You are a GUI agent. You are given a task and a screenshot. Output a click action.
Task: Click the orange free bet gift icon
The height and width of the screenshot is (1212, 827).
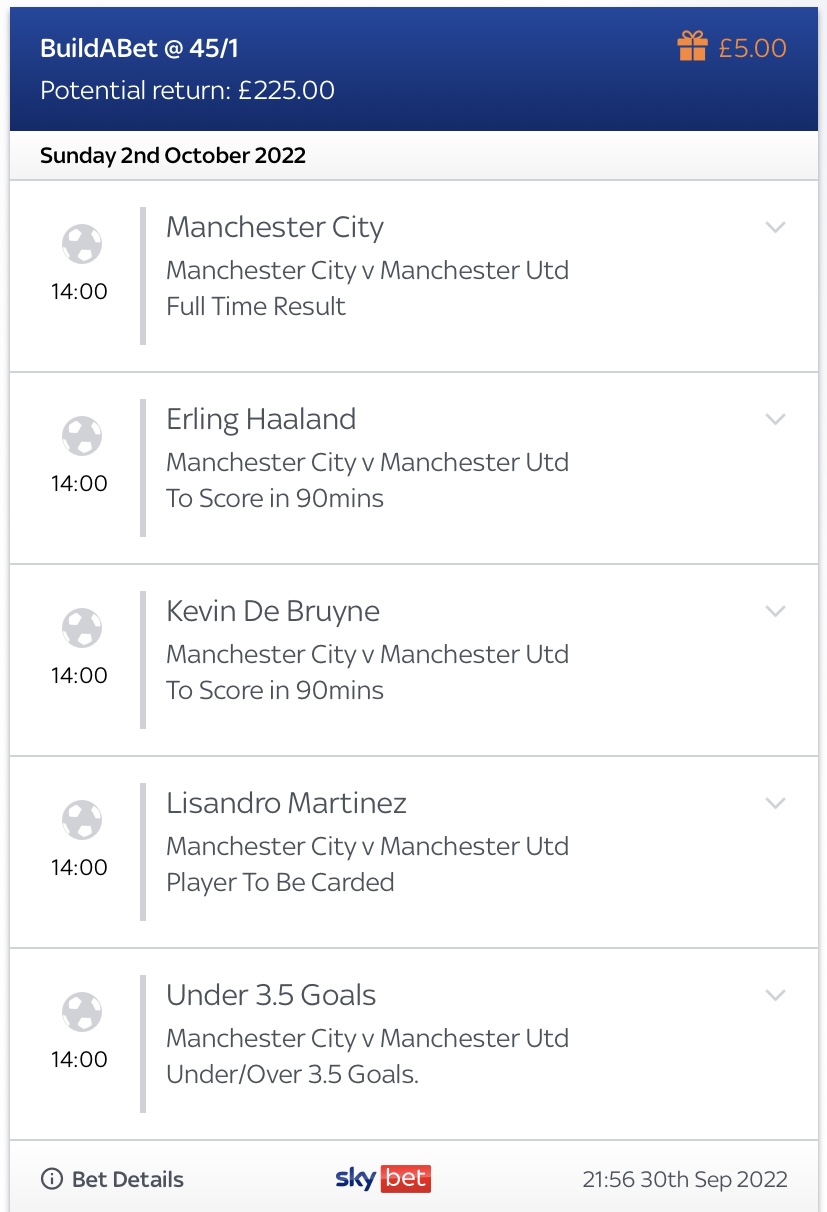click(692, 46)
